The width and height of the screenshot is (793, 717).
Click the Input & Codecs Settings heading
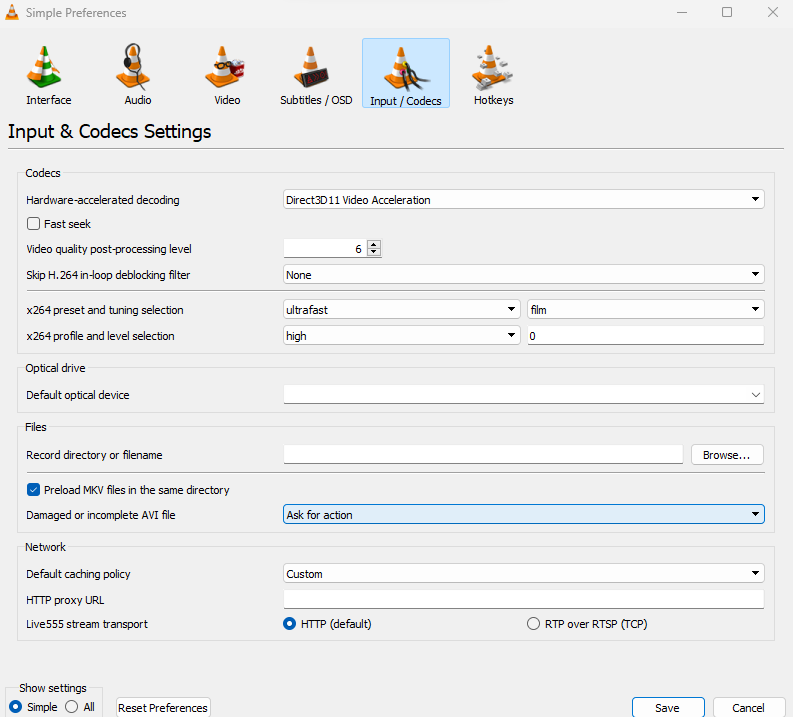(109, 131)
